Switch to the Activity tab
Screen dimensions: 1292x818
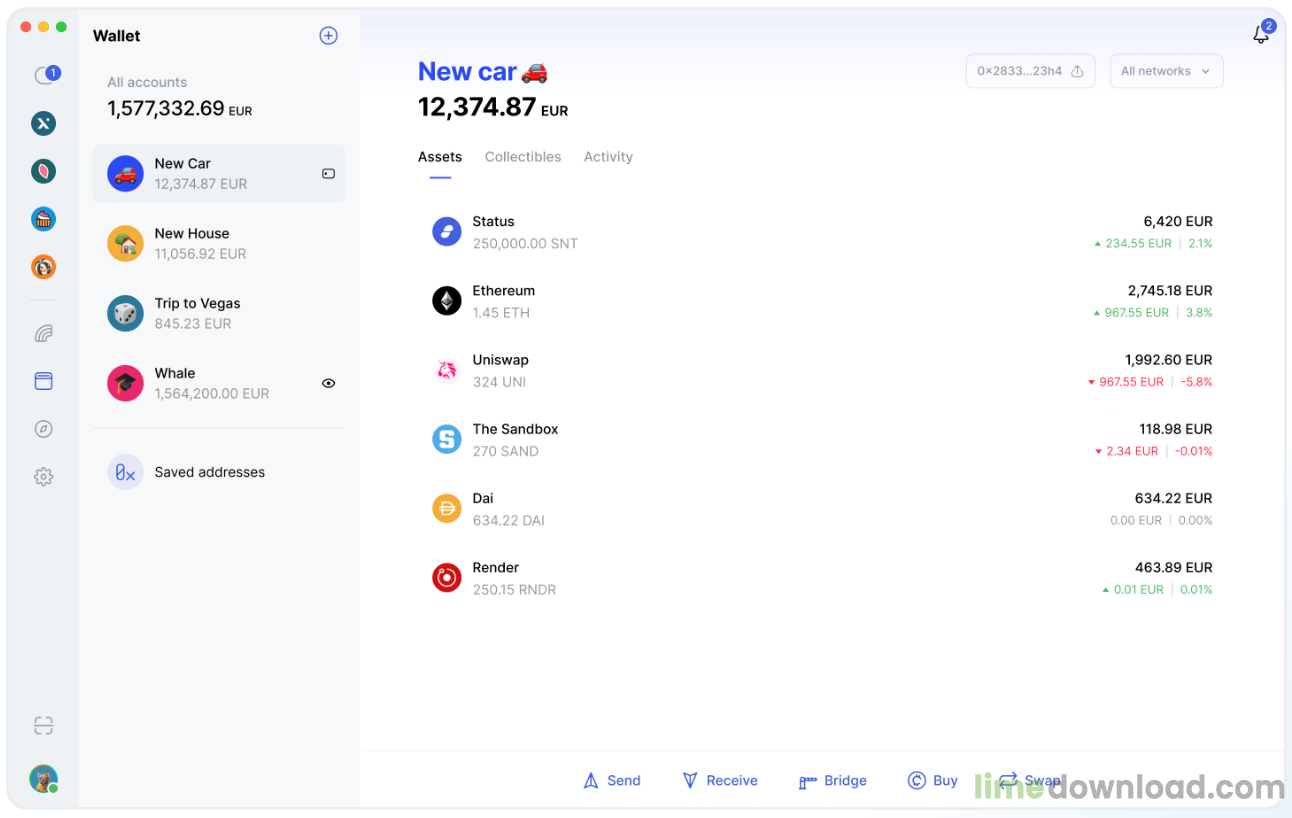point(608,157)
